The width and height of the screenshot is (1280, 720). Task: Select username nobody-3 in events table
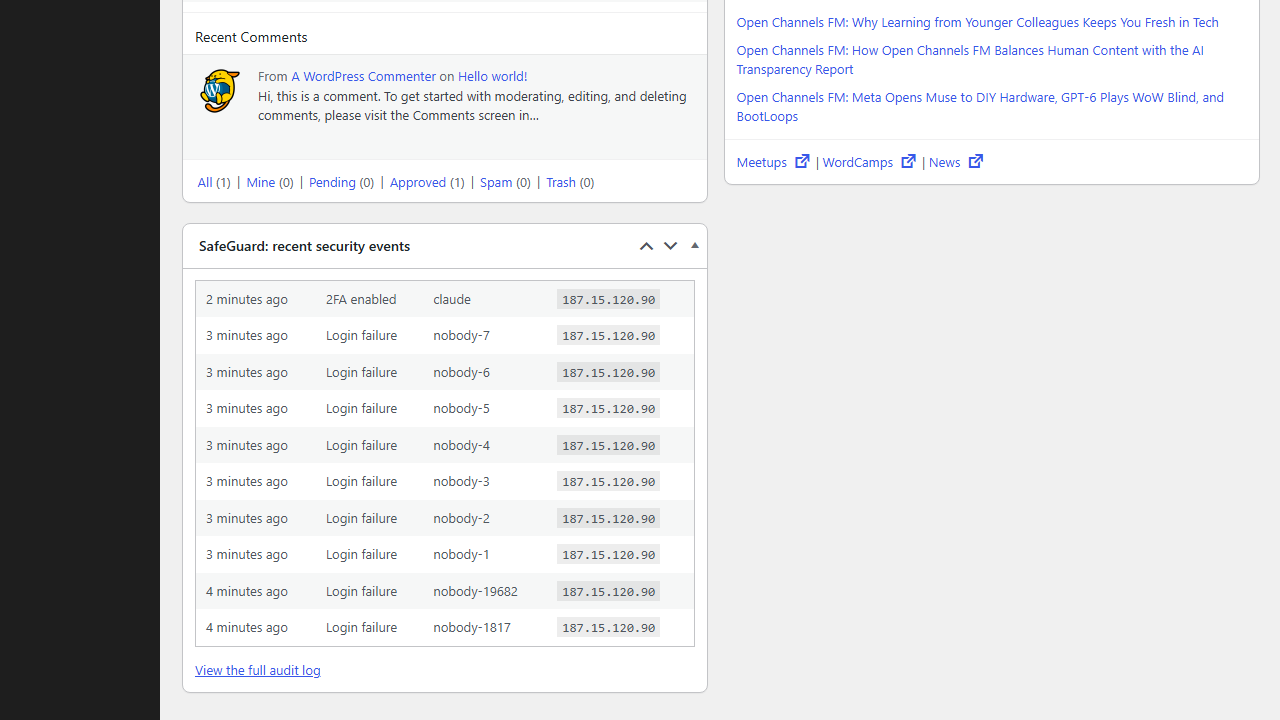[462, 481]
